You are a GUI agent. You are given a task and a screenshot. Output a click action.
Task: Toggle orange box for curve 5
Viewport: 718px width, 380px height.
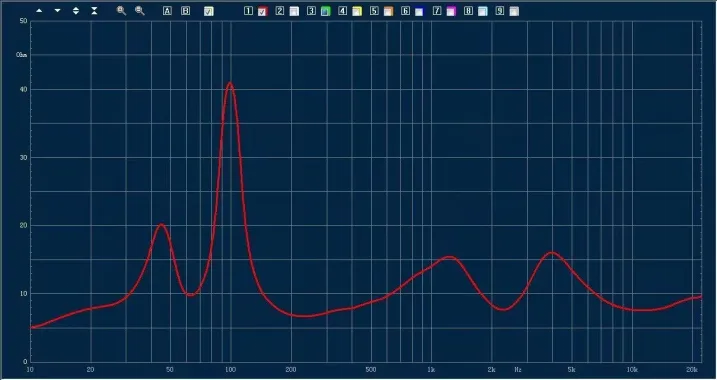(388, 11)
